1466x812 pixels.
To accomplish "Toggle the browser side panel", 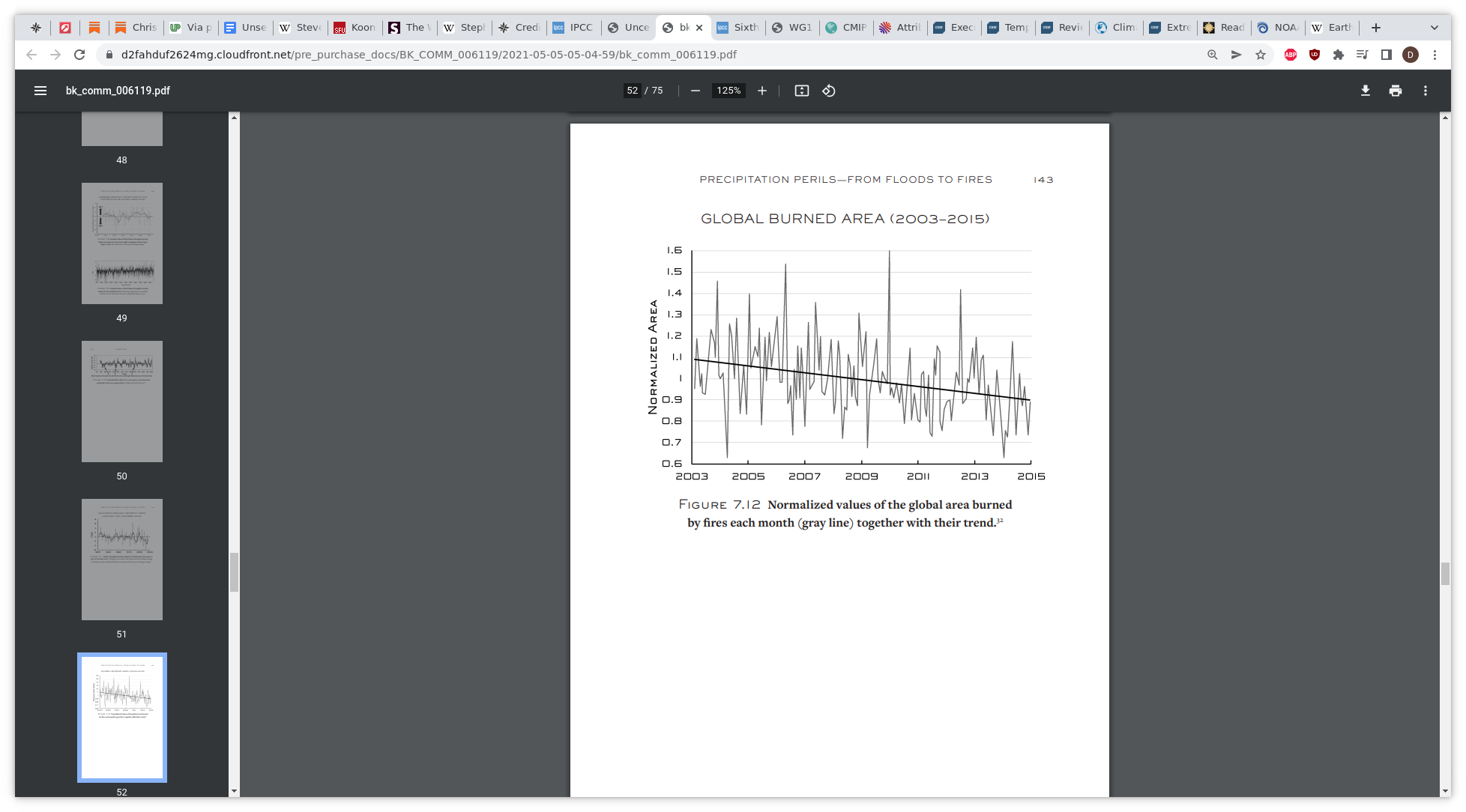I will [x=1387, y=55].
